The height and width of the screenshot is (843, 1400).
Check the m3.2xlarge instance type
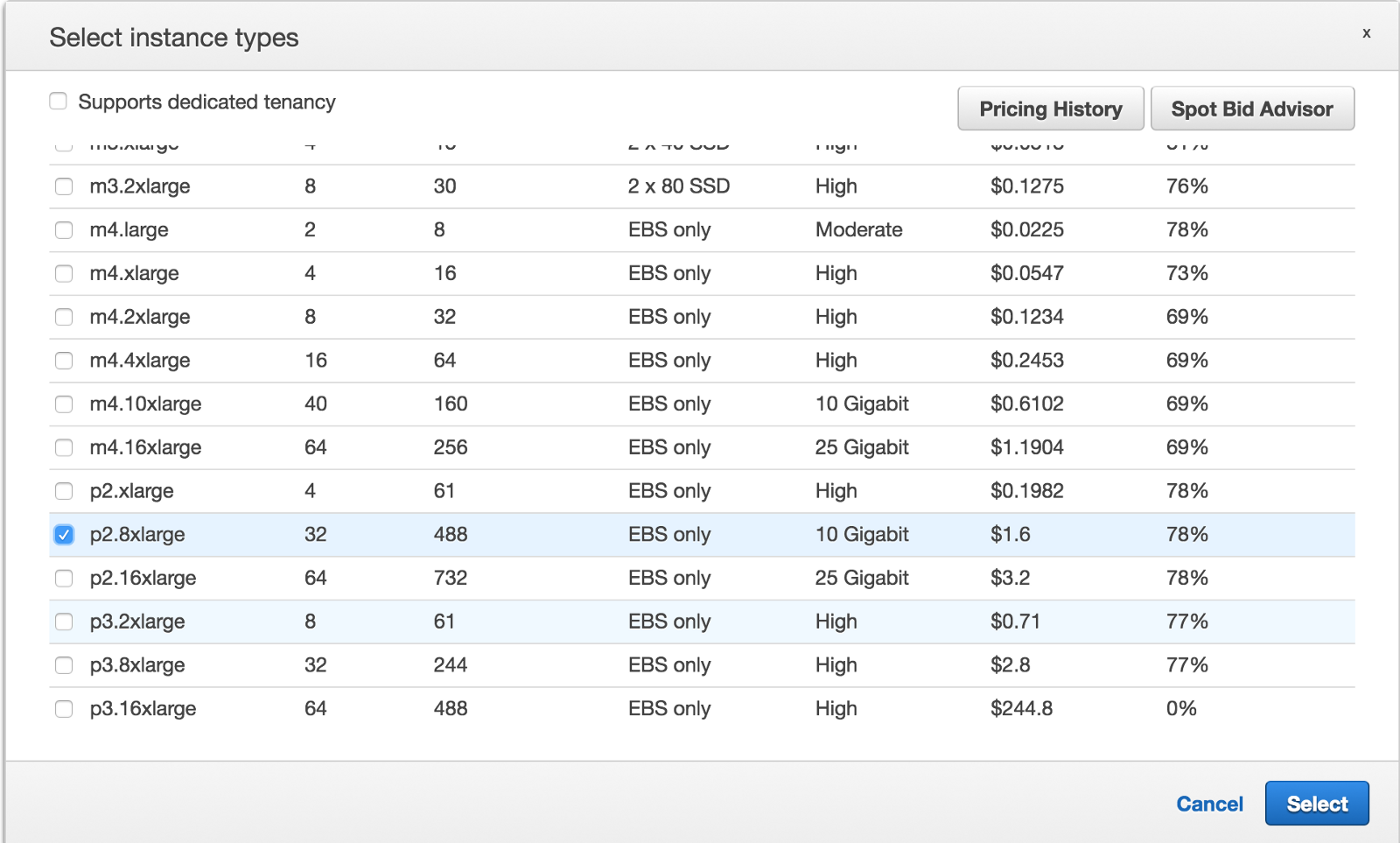(64, 186)
